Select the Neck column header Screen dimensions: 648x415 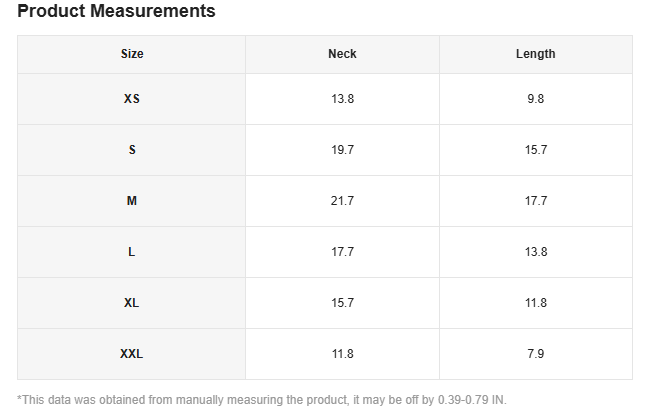342,54
